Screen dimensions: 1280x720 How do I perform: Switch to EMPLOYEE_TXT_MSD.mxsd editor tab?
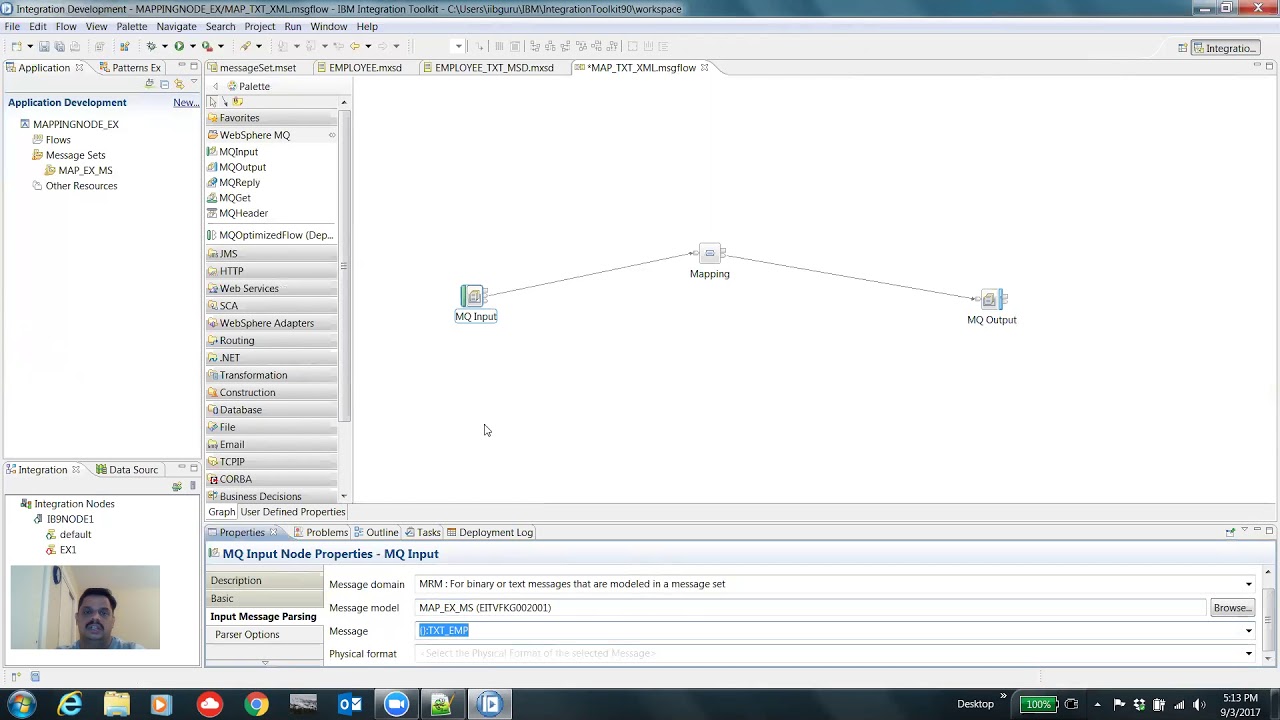click(494, 68)
